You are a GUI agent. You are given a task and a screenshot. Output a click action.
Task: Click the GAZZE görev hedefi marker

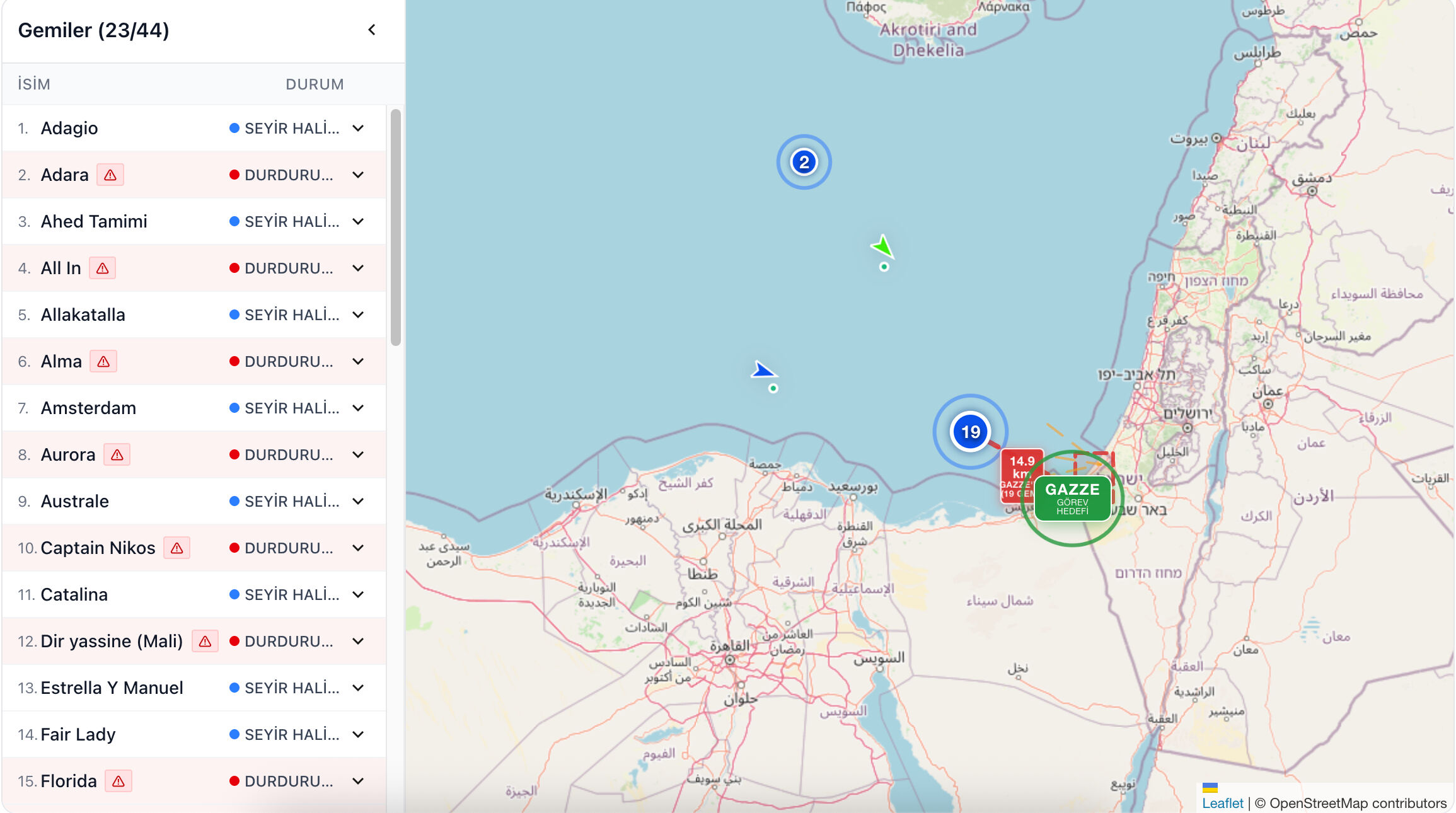[1072, 498]
